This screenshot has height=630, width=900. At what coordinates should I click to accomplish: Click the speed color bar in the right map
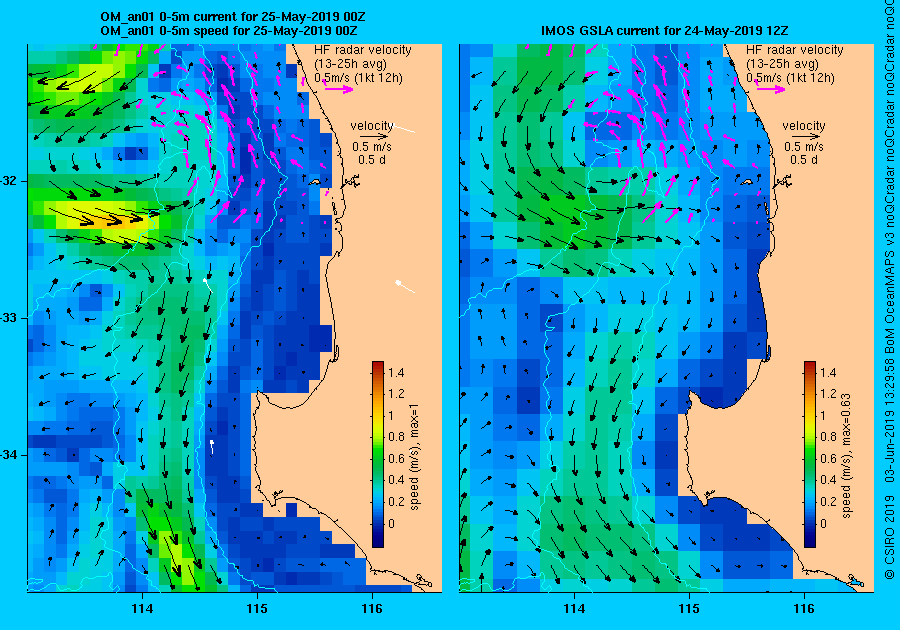coord(810,454)
